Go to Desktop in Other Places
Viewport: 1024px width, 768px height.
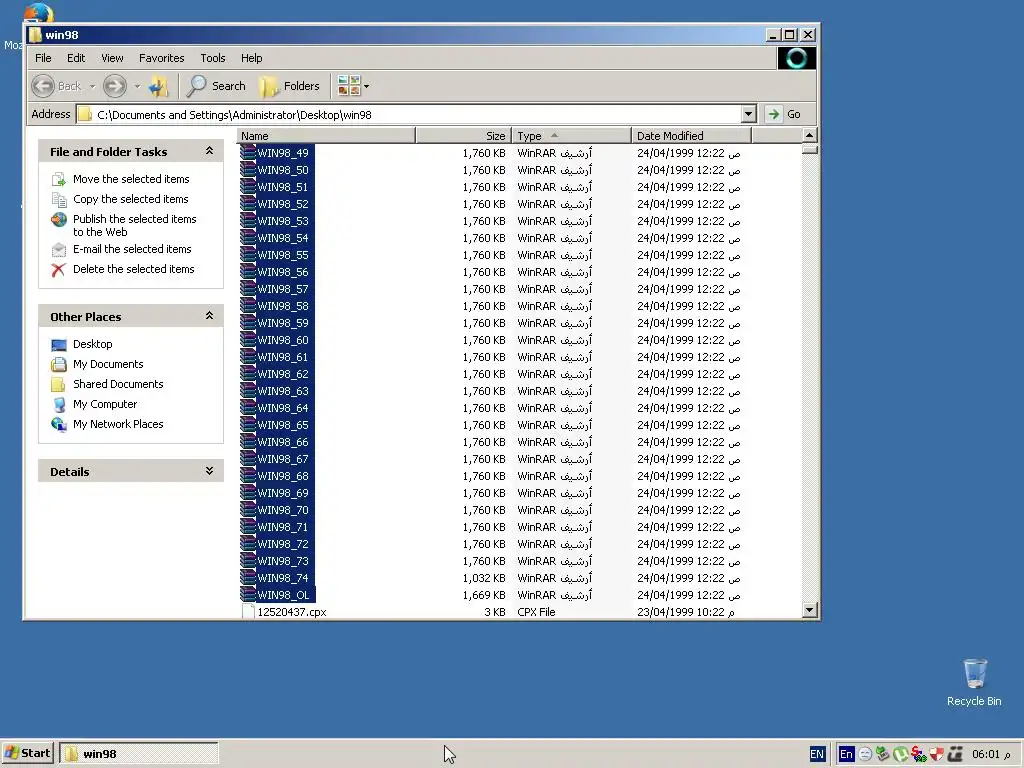coord(93,344)
